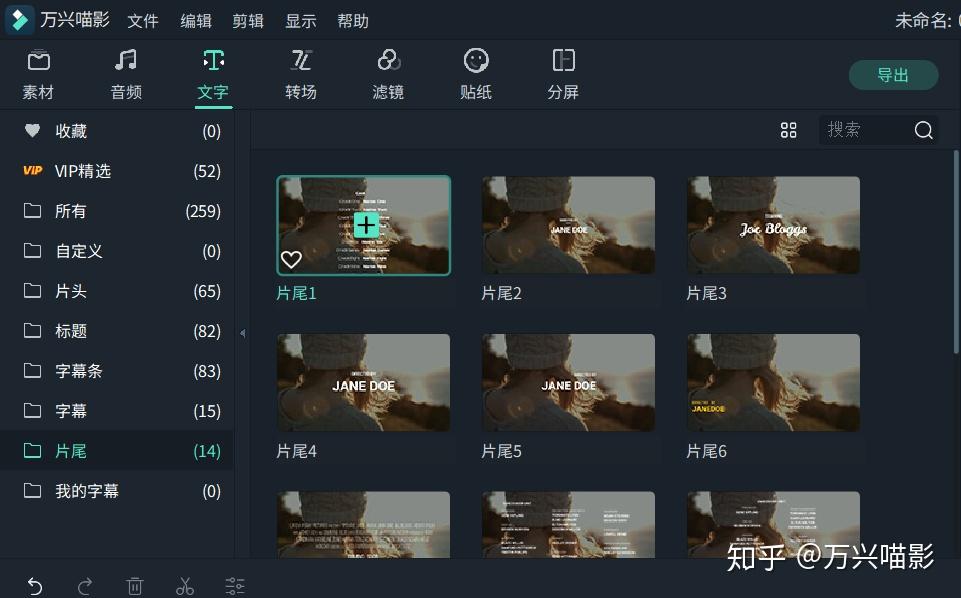961x598 pixels.
Task: Open the 字幕条 category
Action: pos(78,371)
